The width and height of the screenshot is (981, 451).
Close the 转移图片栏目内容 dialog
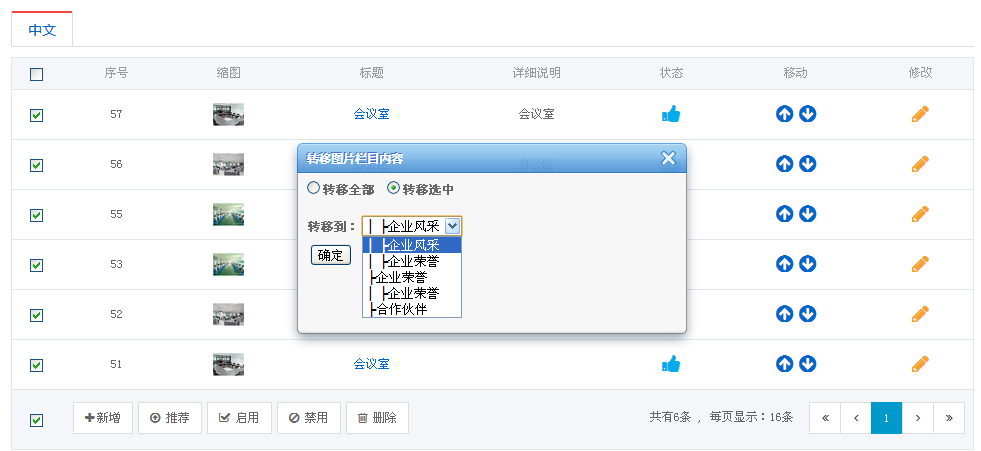pyautogui.click(x=668, y=158)
